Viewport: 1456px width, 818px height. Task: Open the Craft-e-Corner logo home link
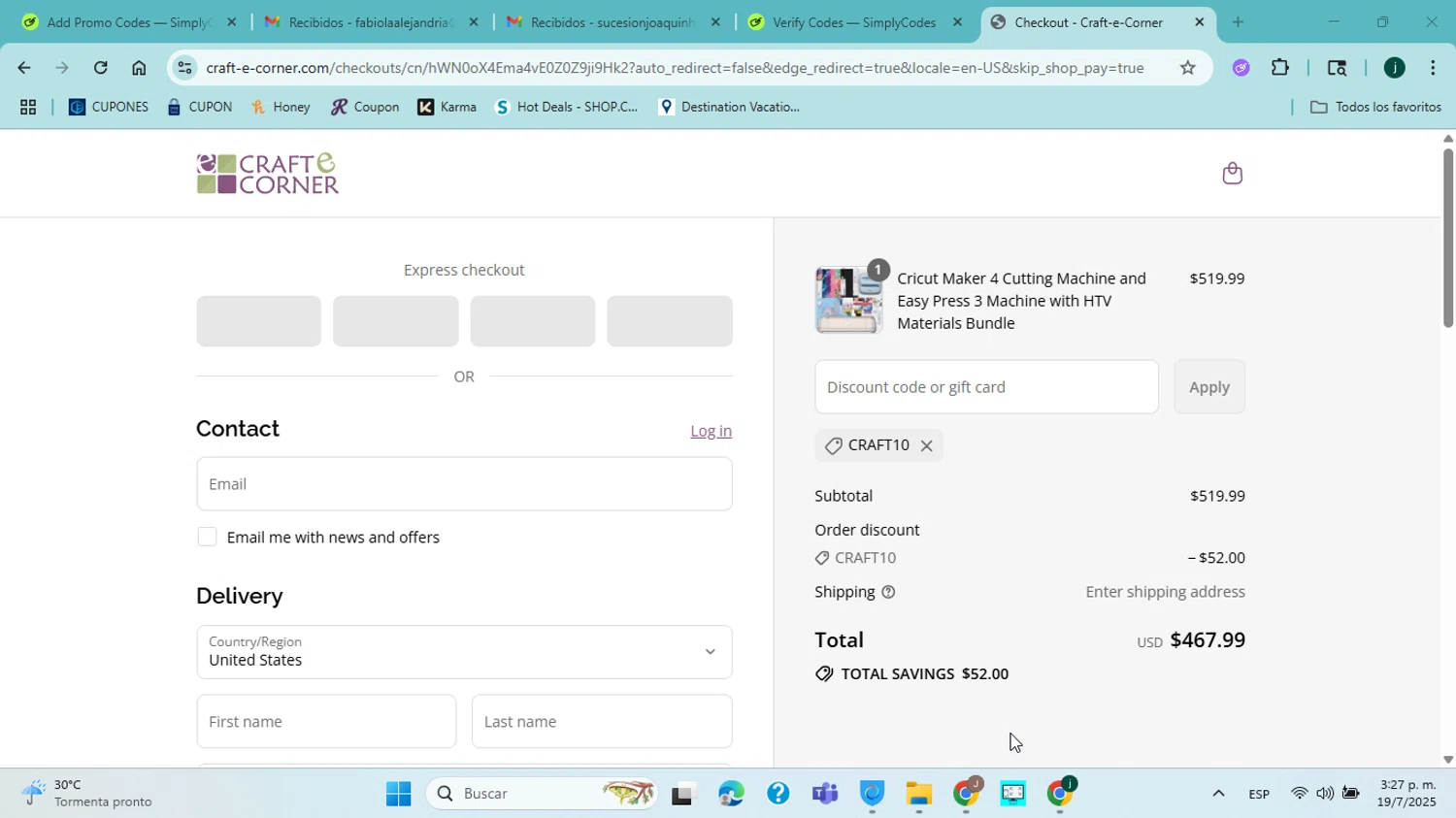coord(268,174)
